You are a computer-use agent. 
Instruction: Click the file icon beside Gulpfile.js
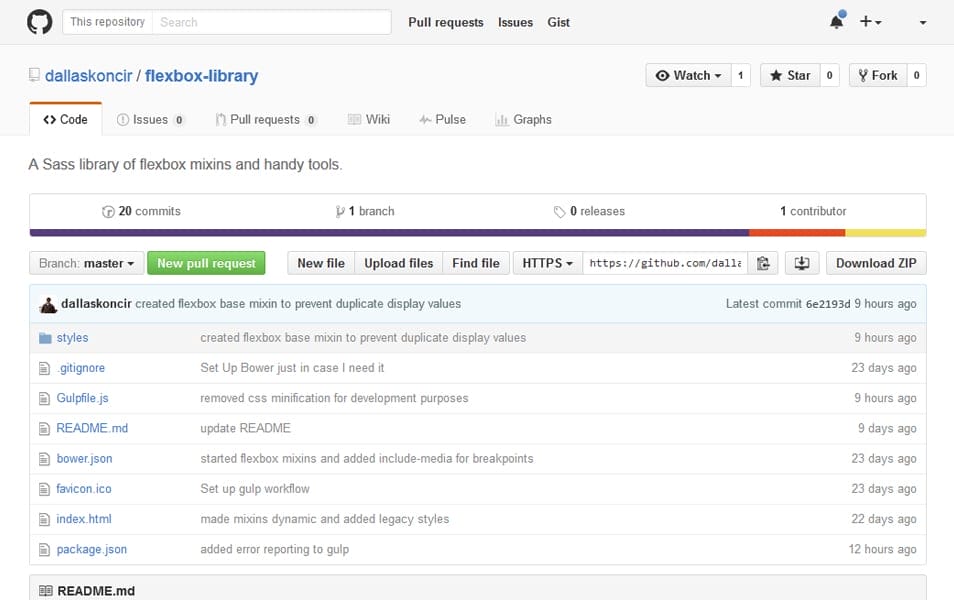[x=44, y=399]
